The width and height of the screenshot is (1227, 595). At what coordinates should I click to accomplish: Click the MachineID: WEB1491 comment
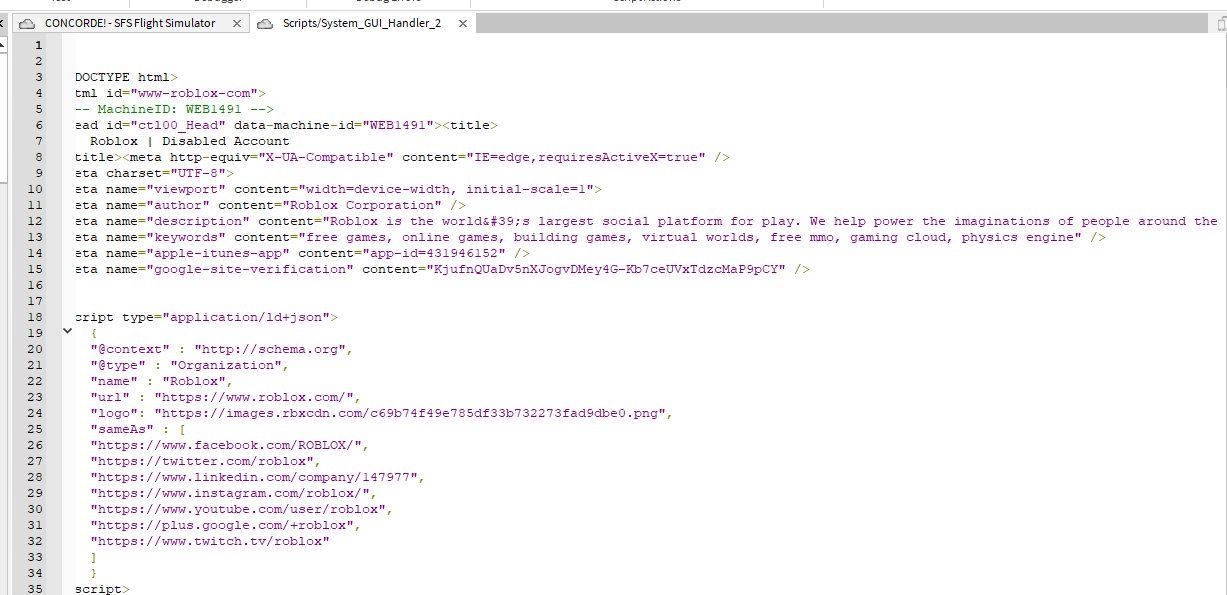(174, 109)
